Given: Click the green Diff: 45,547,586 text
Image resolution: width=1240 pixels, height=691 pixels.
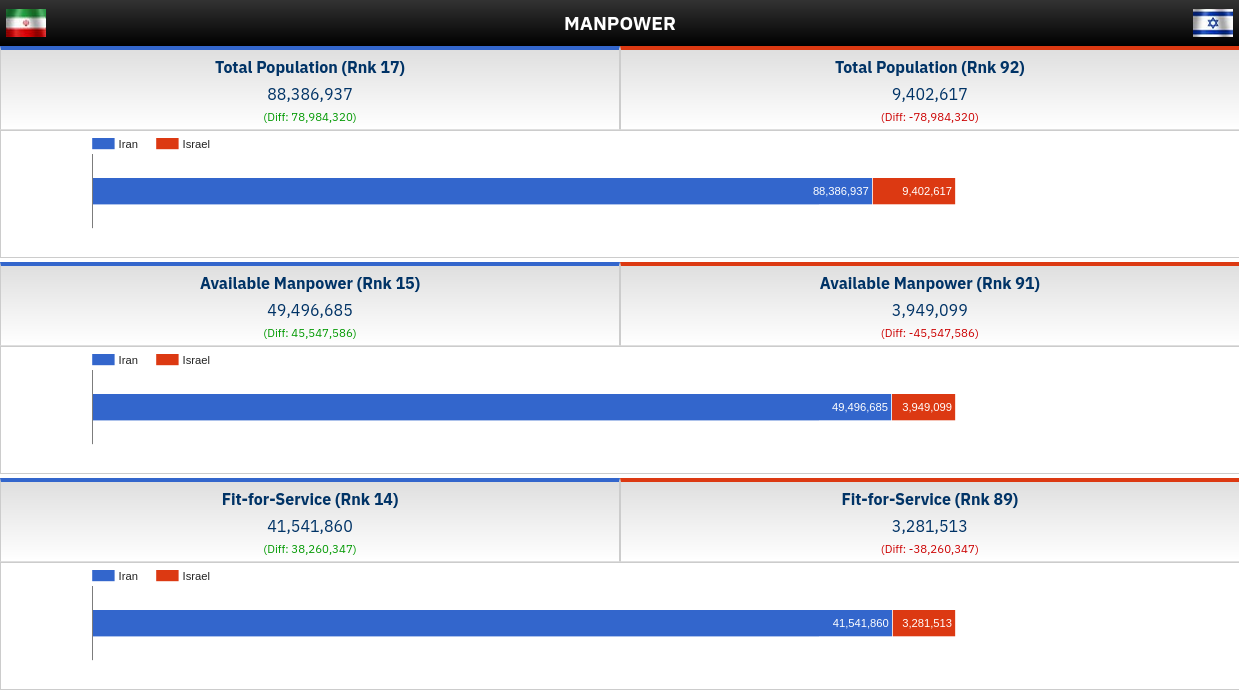Looking at the screenshot, I should (x=310, y=333).
